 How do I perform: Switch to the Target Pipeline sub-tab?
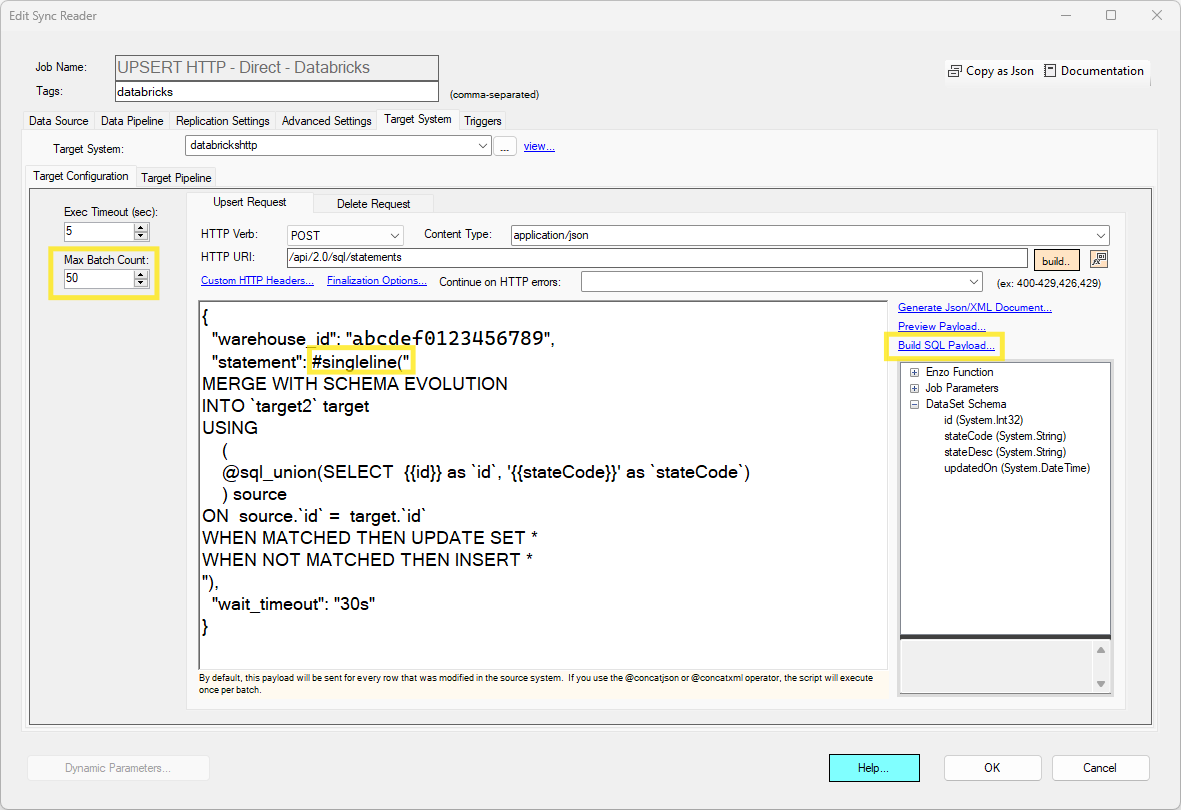coord(176,178)
